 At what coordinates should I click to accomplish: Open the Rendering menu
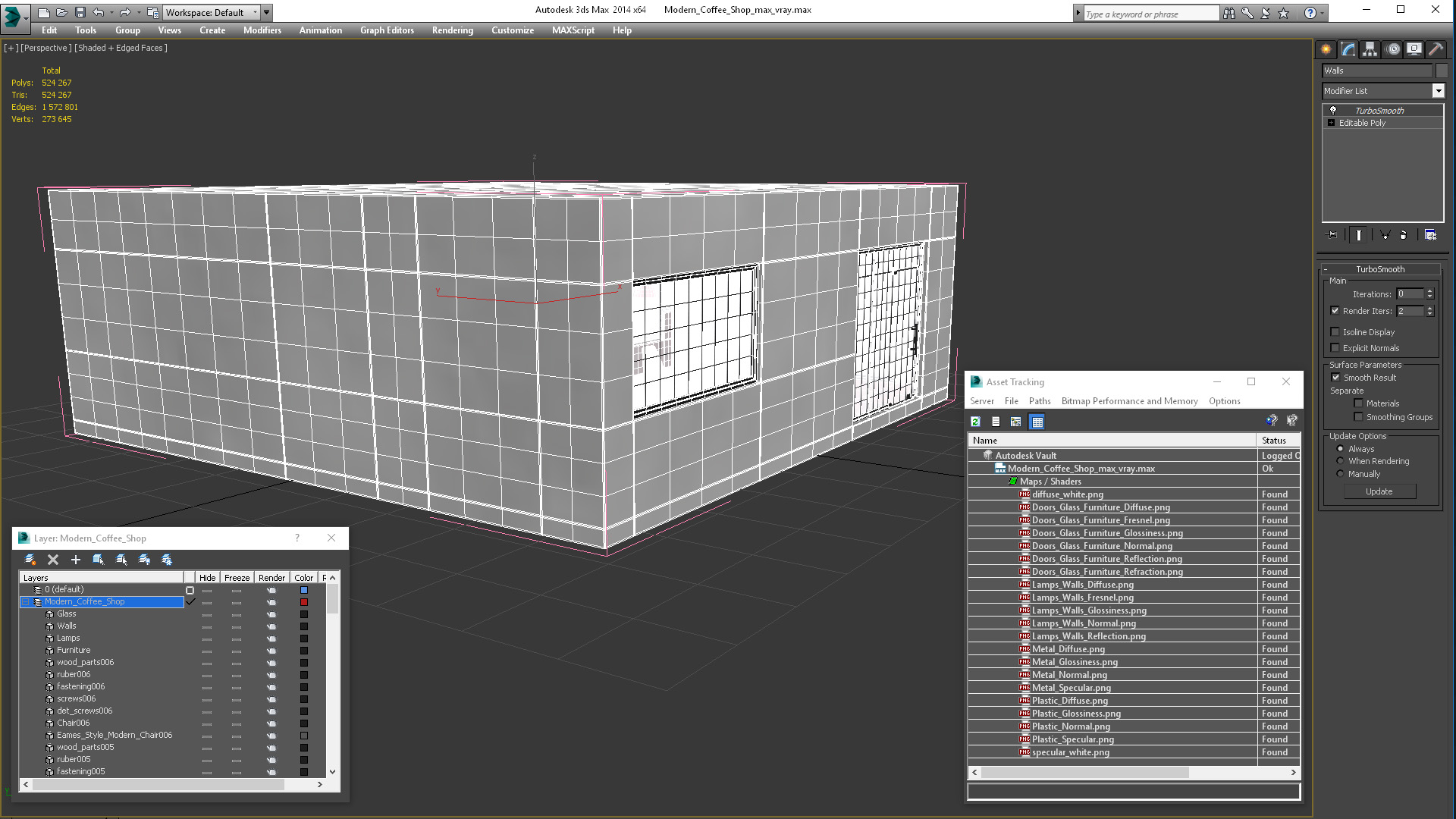coord(452,30)
